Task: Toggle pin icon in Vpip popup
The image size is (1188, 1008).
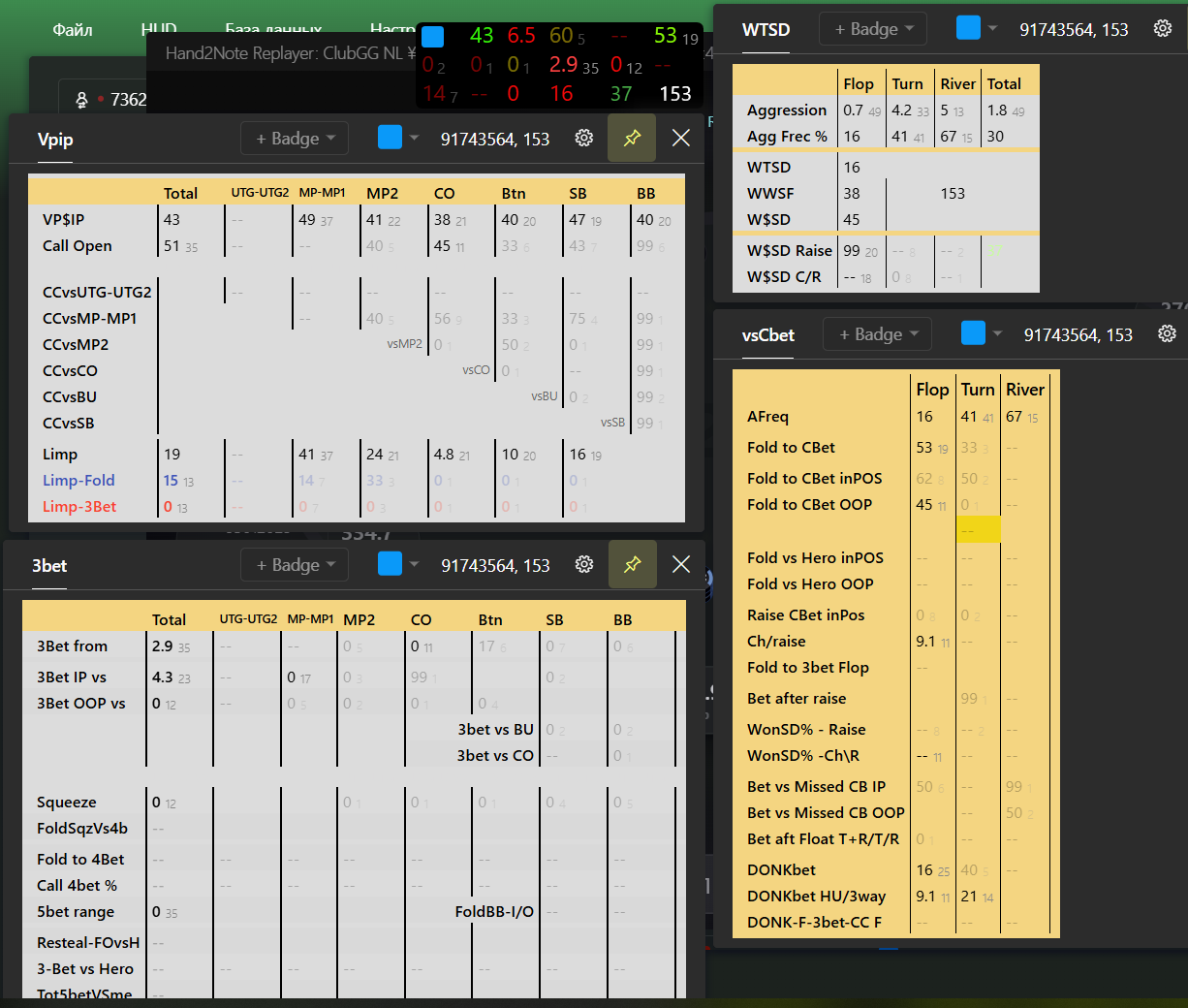Action: click(x=632, y=139)
